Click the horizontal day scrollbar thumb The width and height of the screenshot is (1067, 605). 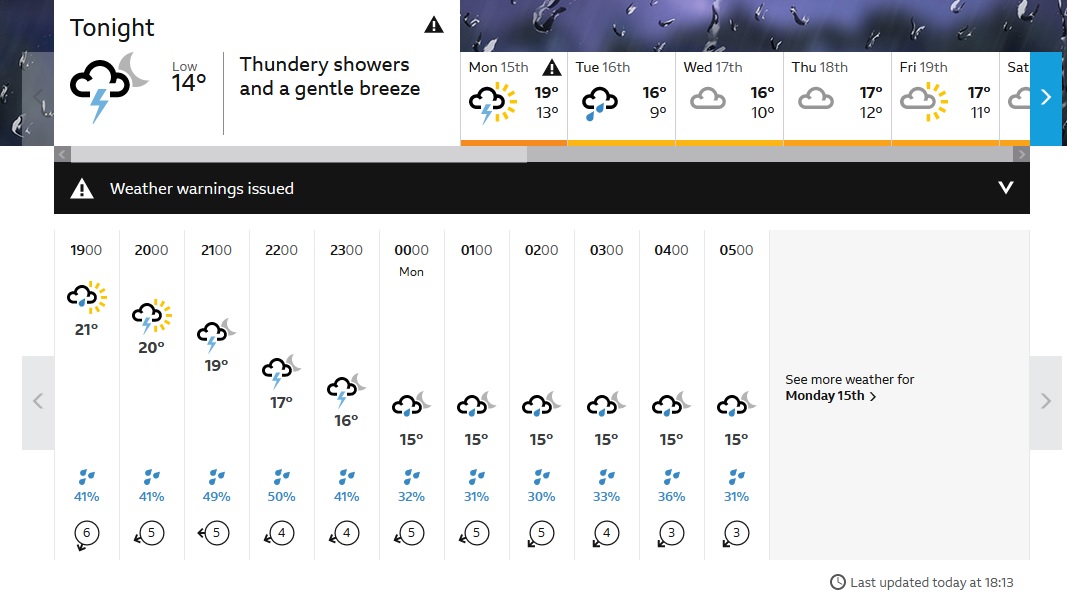point(299,154)
